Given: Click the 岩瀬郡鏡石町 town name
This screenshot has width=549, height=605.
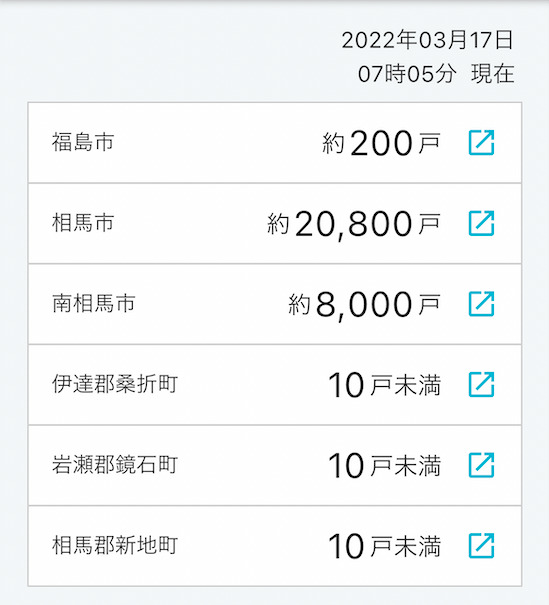Looking at the screenshot, I should pyautogui.click(x=115, y=465).
